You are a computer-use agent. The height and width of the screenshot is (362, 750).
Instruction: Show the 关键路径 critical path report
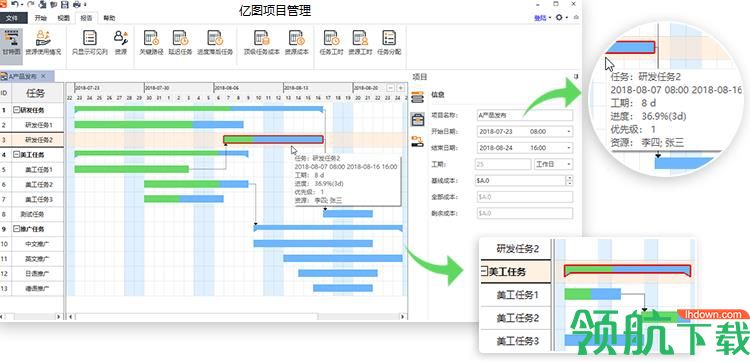[151, 43]
